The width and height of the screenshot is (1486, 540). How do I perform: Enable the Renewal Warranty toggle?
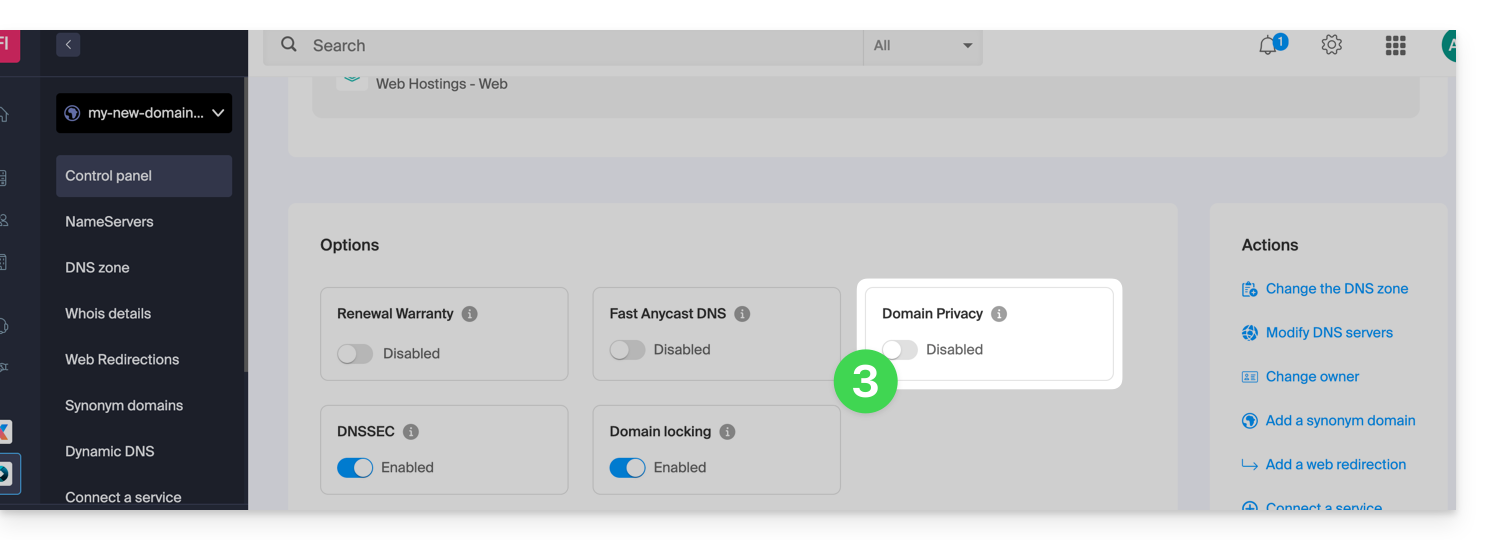click(355, 353)
